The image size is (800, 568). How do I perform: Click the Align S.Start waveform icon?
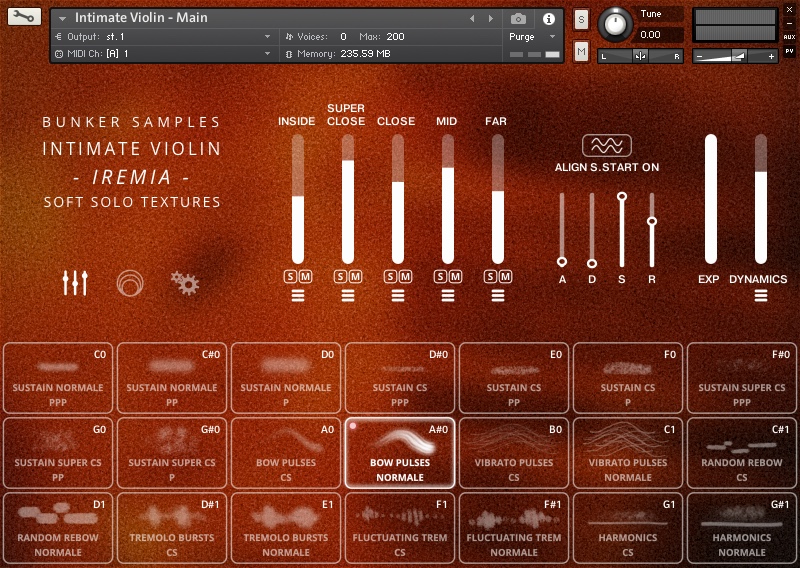tap(607, 146)
